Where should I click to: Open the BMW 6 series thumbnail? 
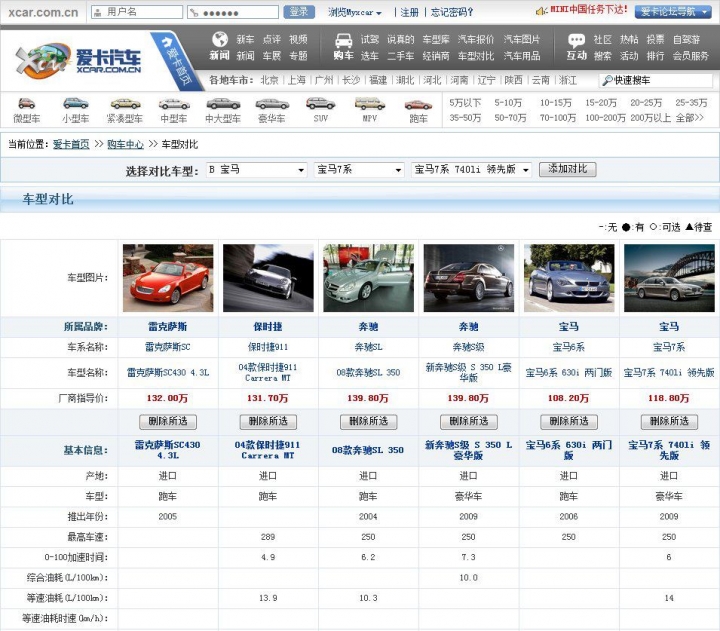(569, 278)
